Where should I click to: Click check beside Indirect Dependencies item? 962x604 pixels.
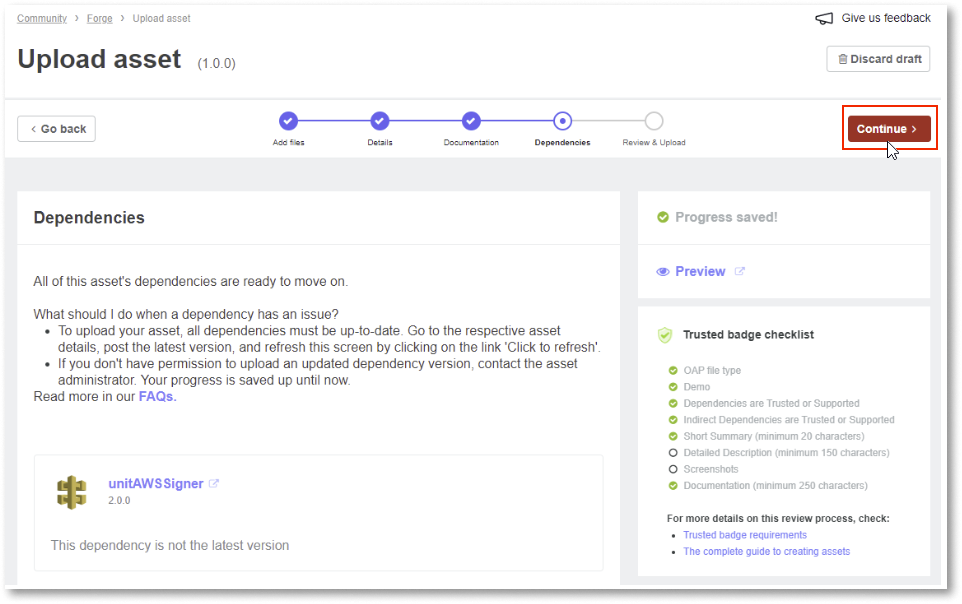point(673,420)
